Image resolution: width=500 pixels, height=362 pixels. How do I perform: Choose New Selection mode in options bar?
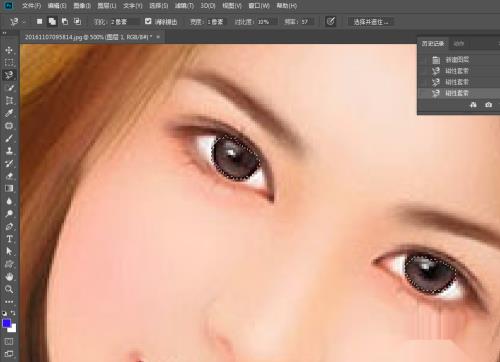click(x=39, y=22)
